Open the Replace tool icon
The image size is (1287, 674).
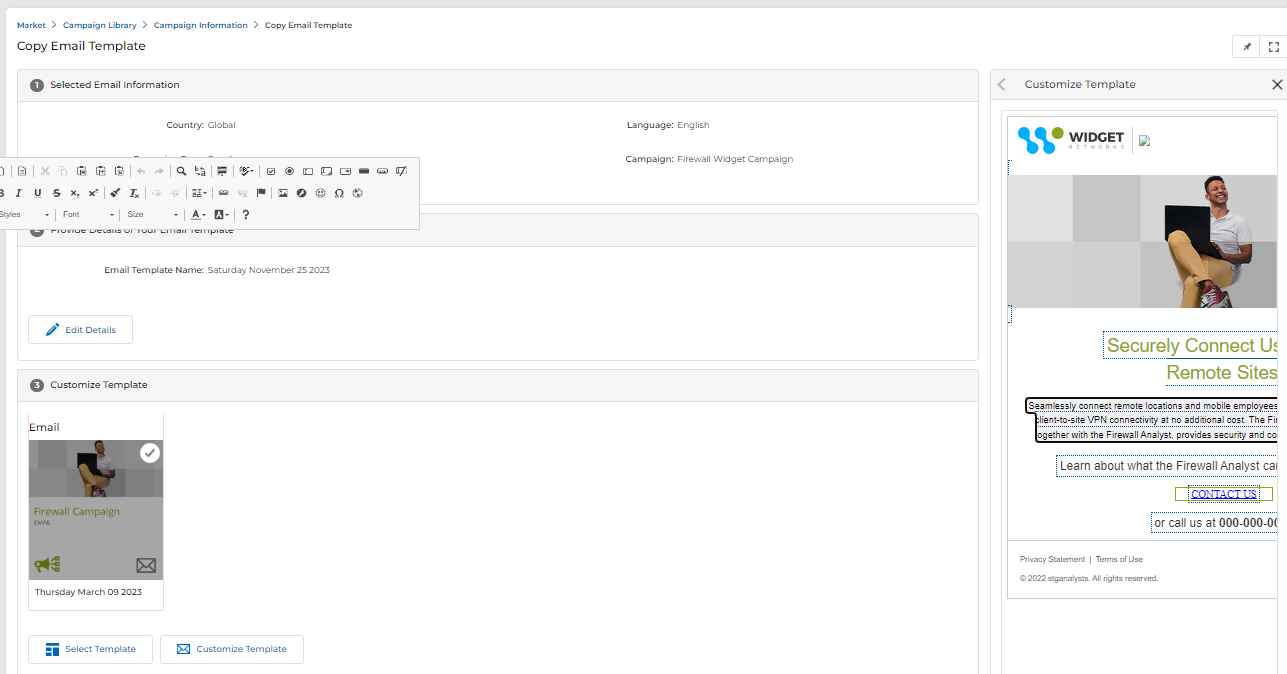pos(200,171)
